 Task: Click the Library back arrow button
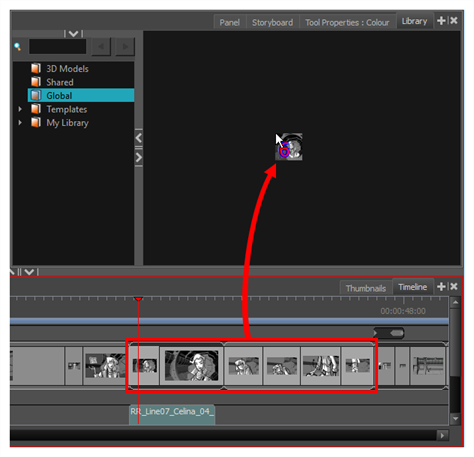(101, 47)
